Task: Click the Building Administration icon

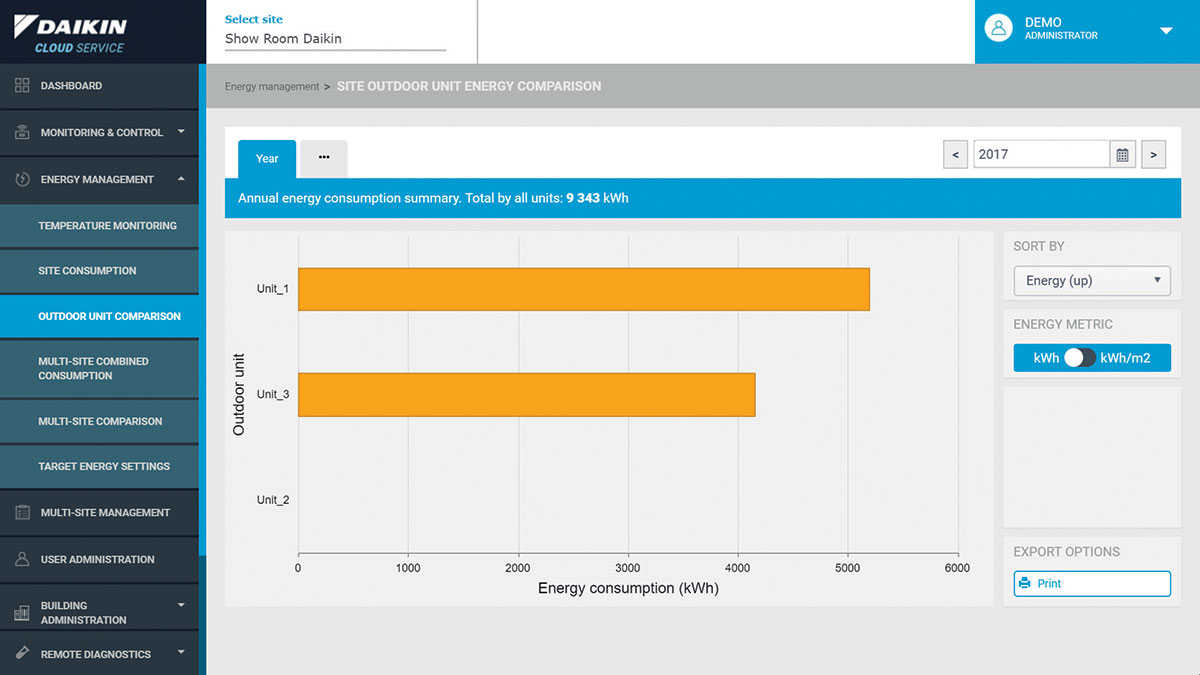Action: tap(22, 613)
